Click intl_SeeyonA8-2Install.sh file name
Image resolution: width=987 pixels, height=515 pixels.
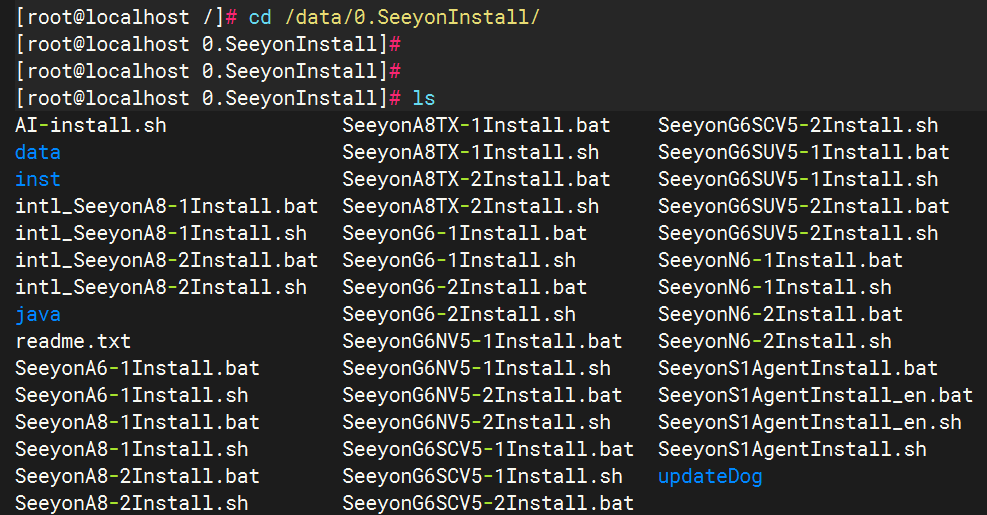point(161,288)
